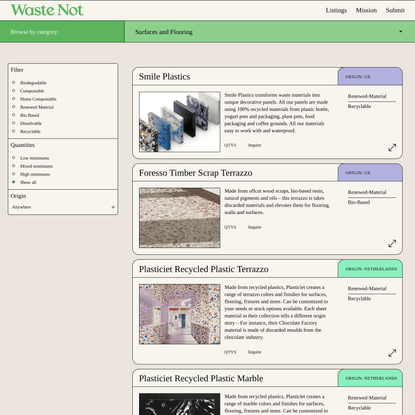Click Recyclable tag on Smile Plastics

pyautogui.click(x=359, y=106)
